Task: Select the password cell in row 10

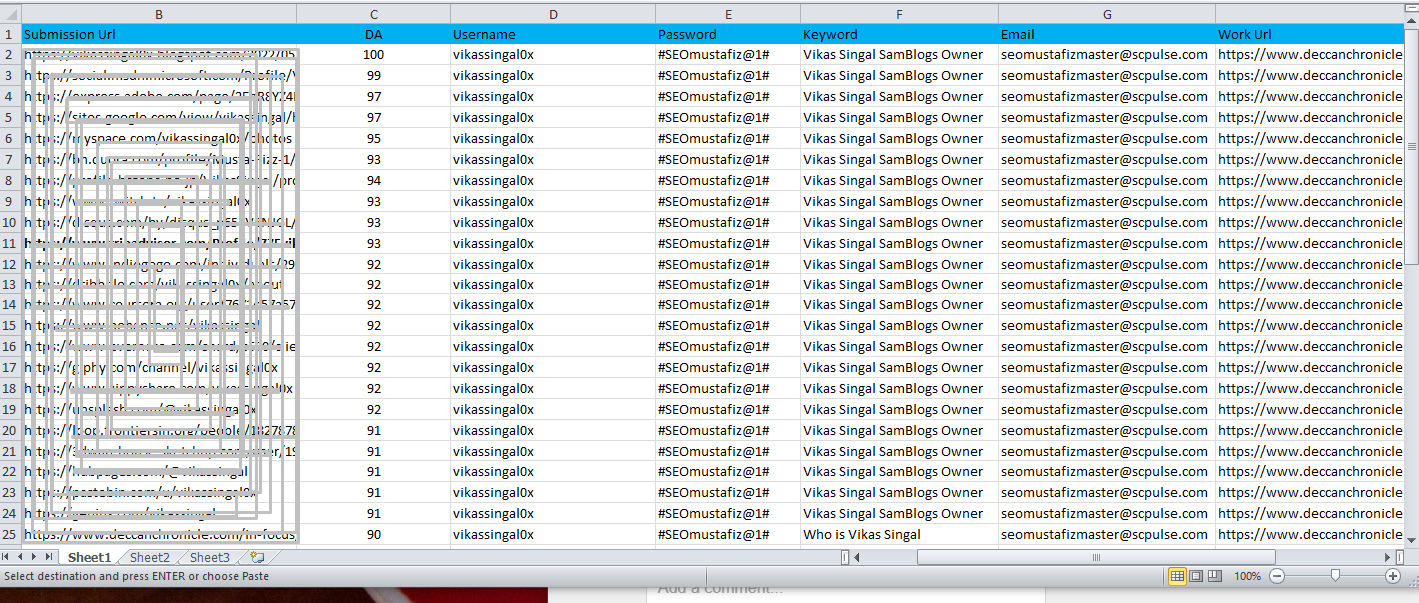Action: pyautogui.click(x=728, y=222)
